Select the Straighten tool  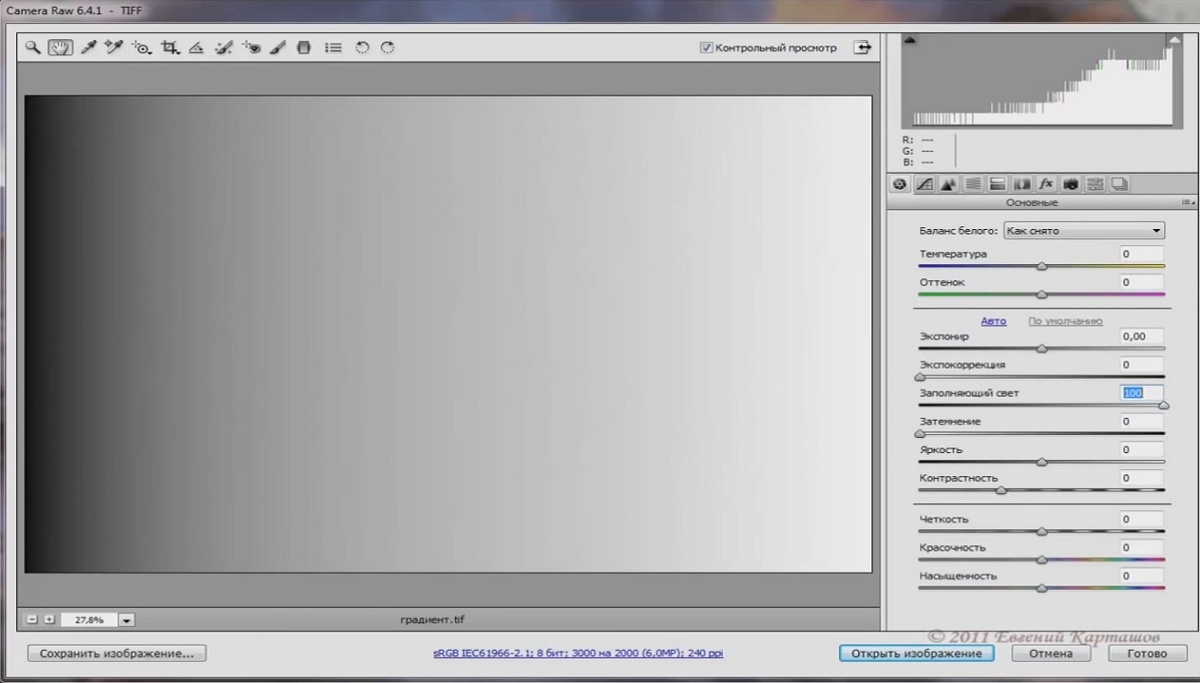(x=196, y=48)
